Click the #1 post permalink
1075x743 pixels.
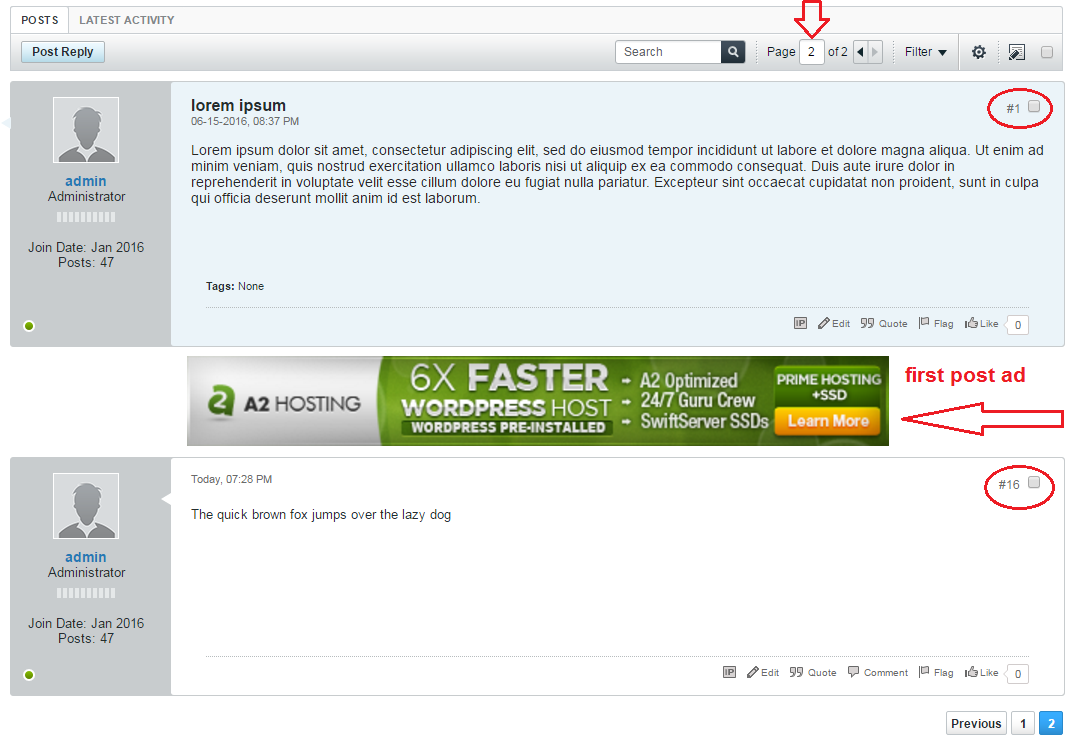1013,108
